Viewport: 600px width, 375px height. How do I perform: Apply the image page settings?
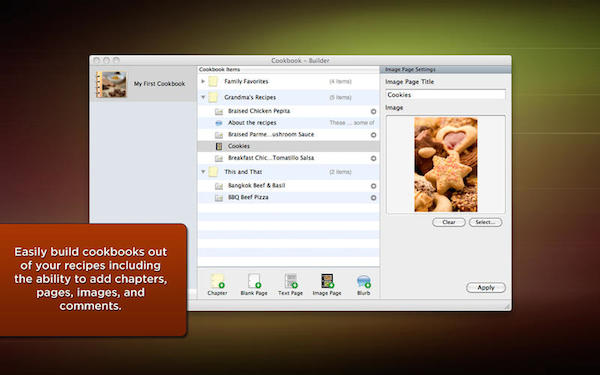(x=486, y=288)
